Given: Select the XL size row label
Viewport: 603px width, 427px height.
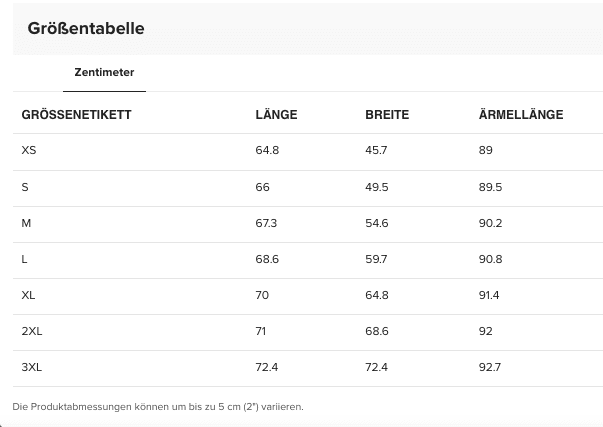Looking at the screenshot, I should [28, 295].
